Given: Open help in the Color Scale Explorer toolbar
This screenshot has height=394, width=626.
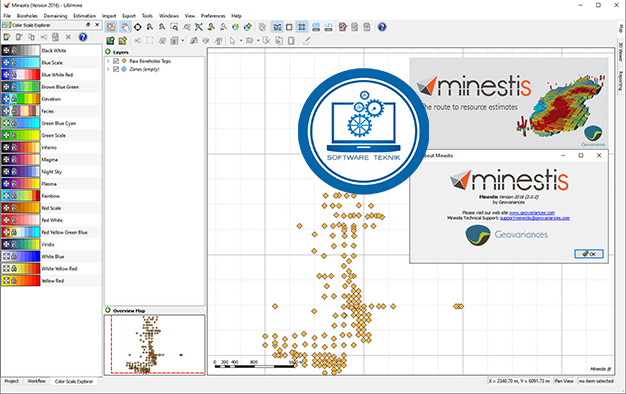Looking at the screenshot, I should (83, 37).
